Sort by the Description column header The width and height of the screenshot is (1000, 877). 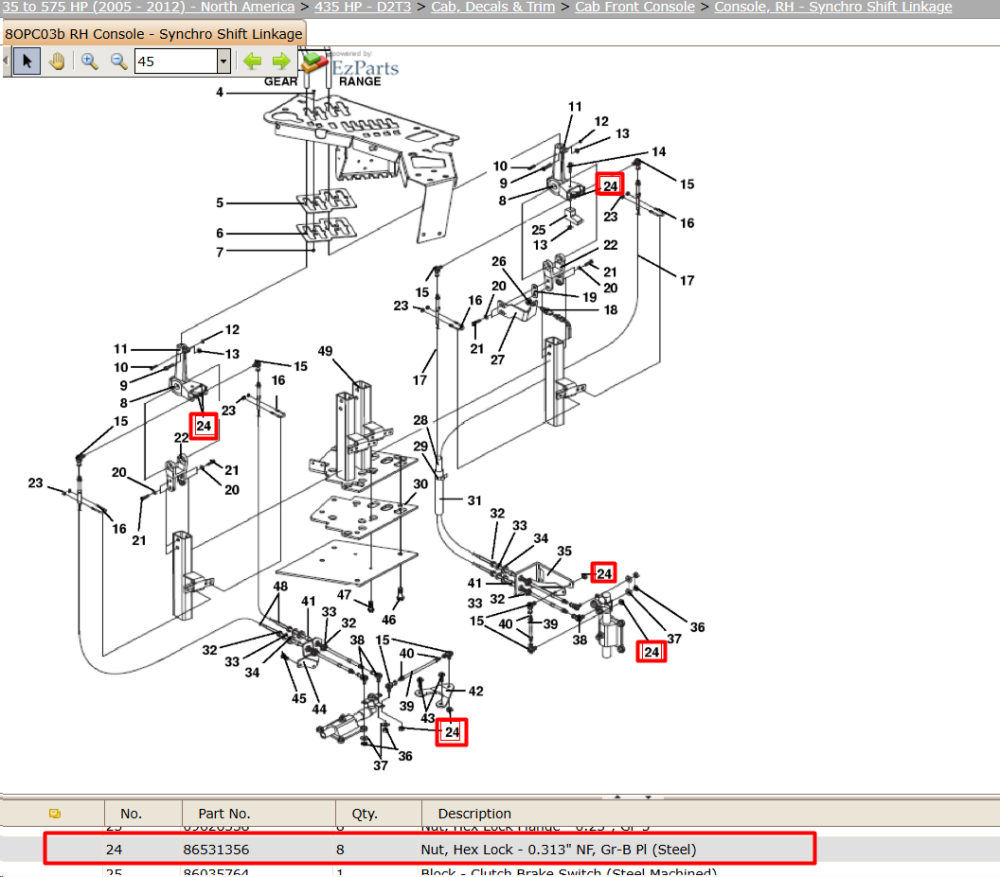[x=474, y=813]
